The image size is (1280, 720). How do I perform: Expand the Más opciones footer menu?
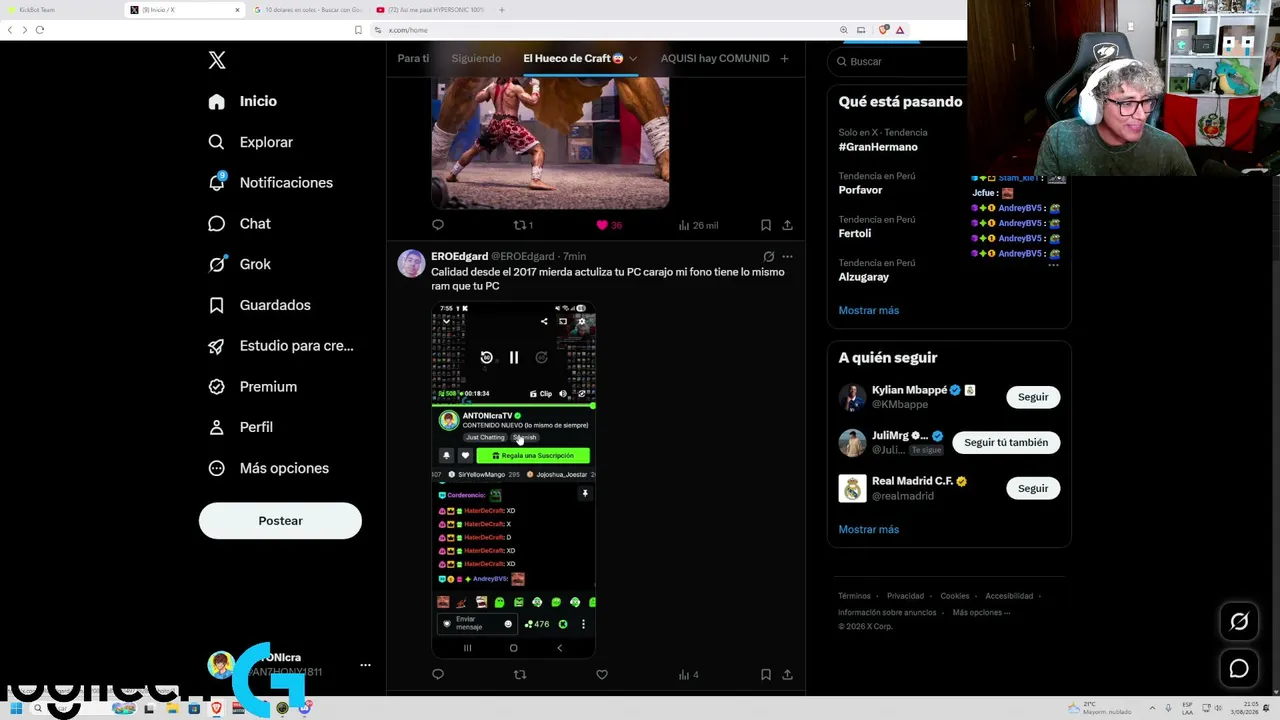981,612
